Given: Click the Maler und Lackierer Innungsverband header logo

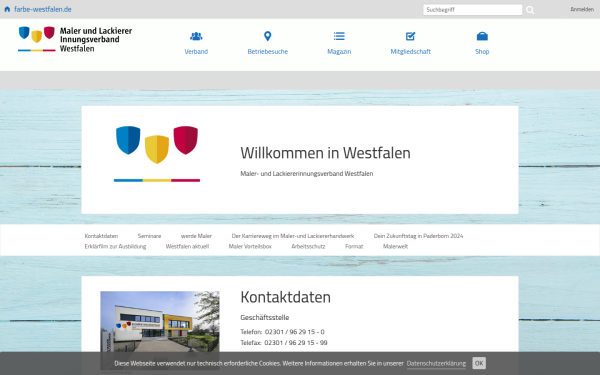Looking at the screenshot, I should click(75, 39).
